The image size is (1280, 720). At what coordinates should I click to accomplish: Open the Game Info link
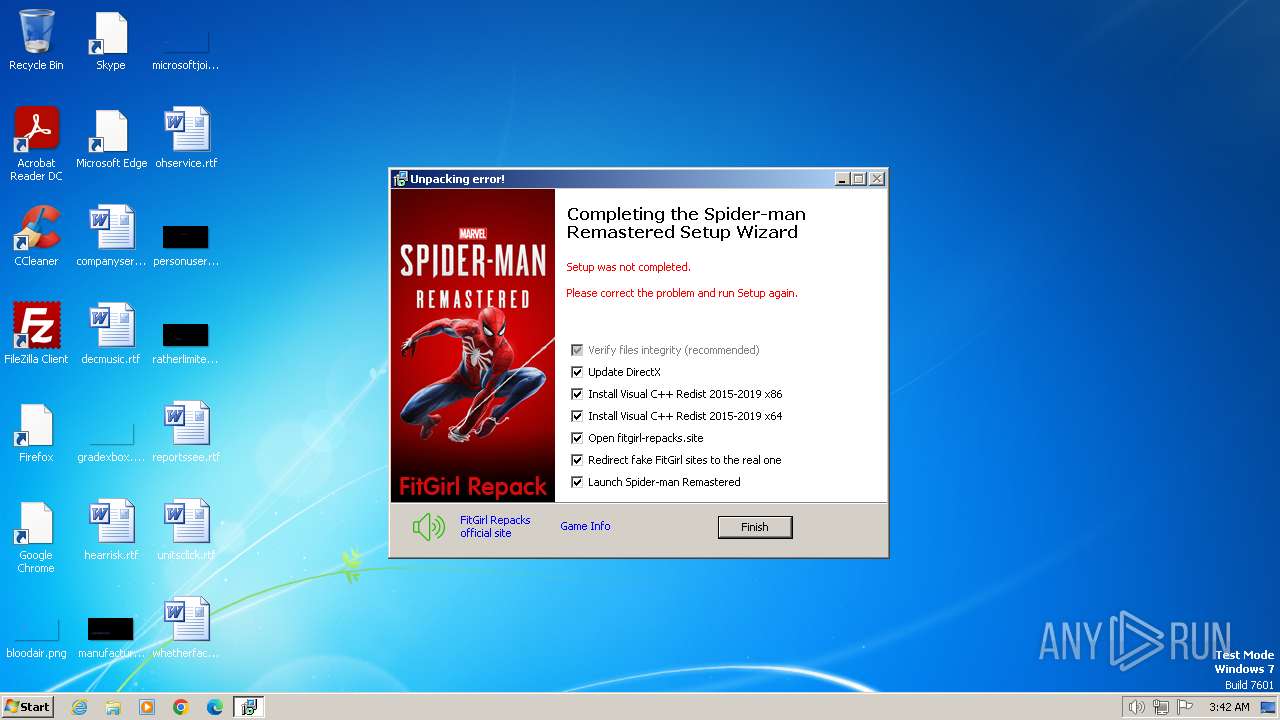(x=585, y=526)
